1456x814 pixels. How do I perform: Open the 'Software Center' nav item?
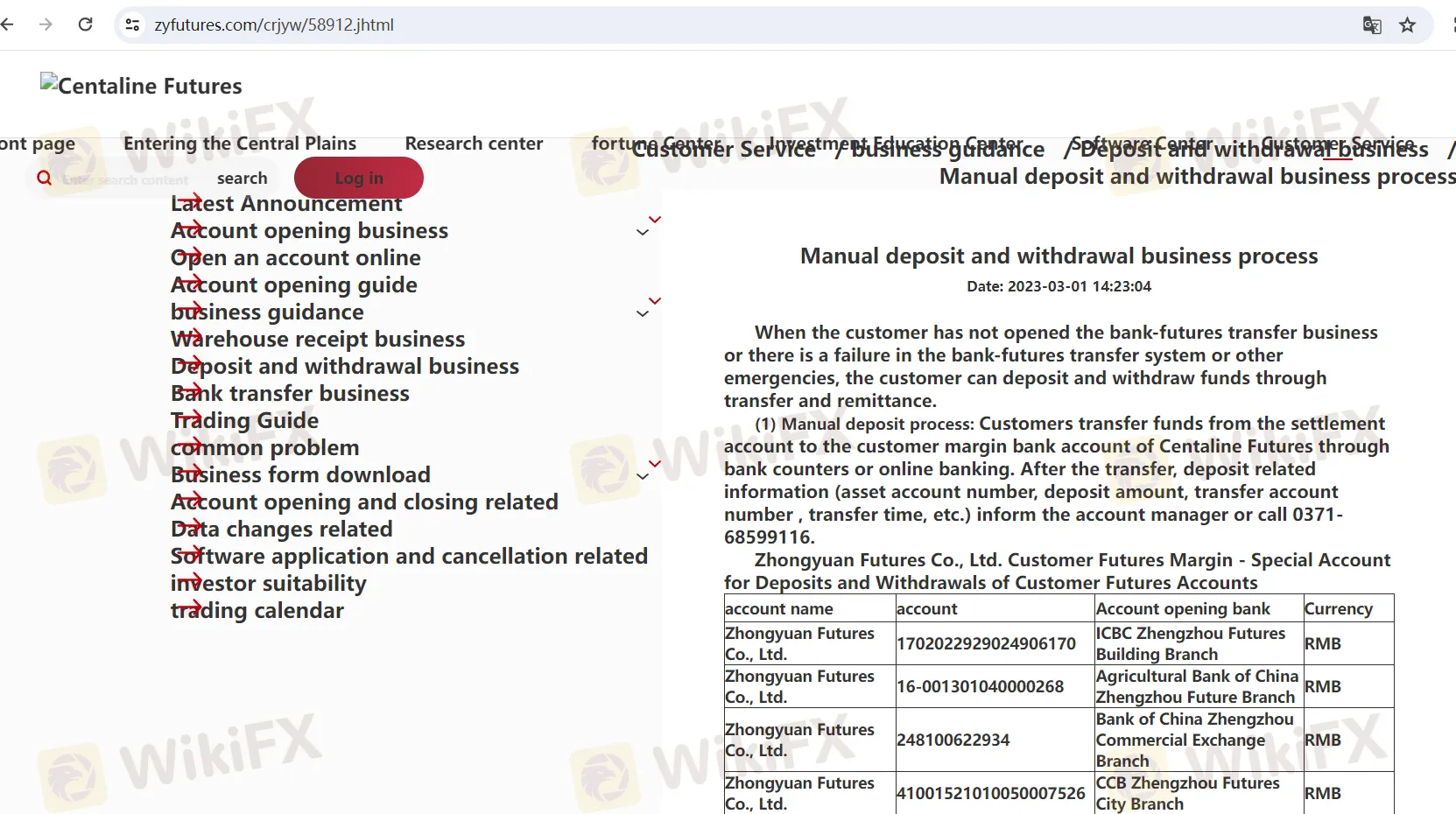point(1142,143)
